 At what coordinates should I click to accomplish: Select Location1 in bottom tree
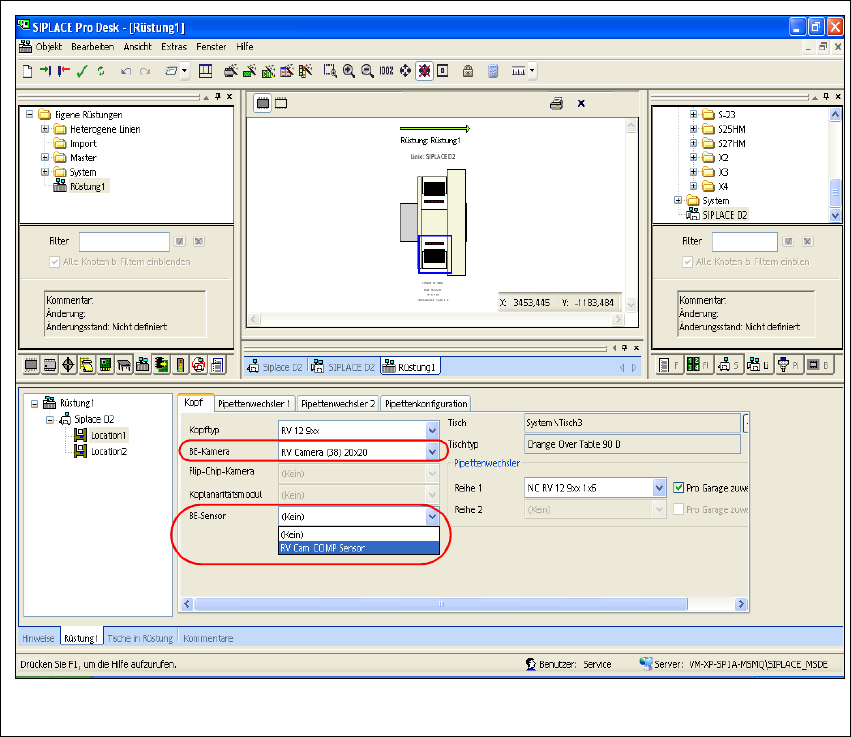click(109, 436)
